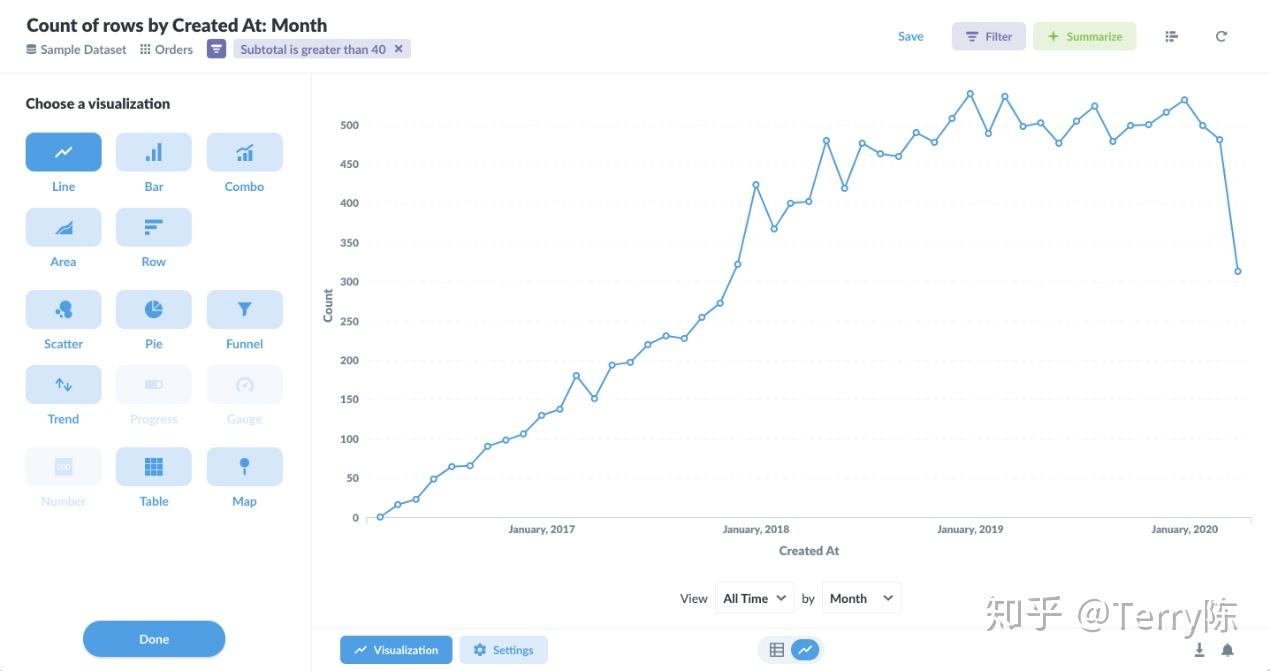1270x671 pixels.
Task: Click the Summarize button
Action: coord(1084,37)
